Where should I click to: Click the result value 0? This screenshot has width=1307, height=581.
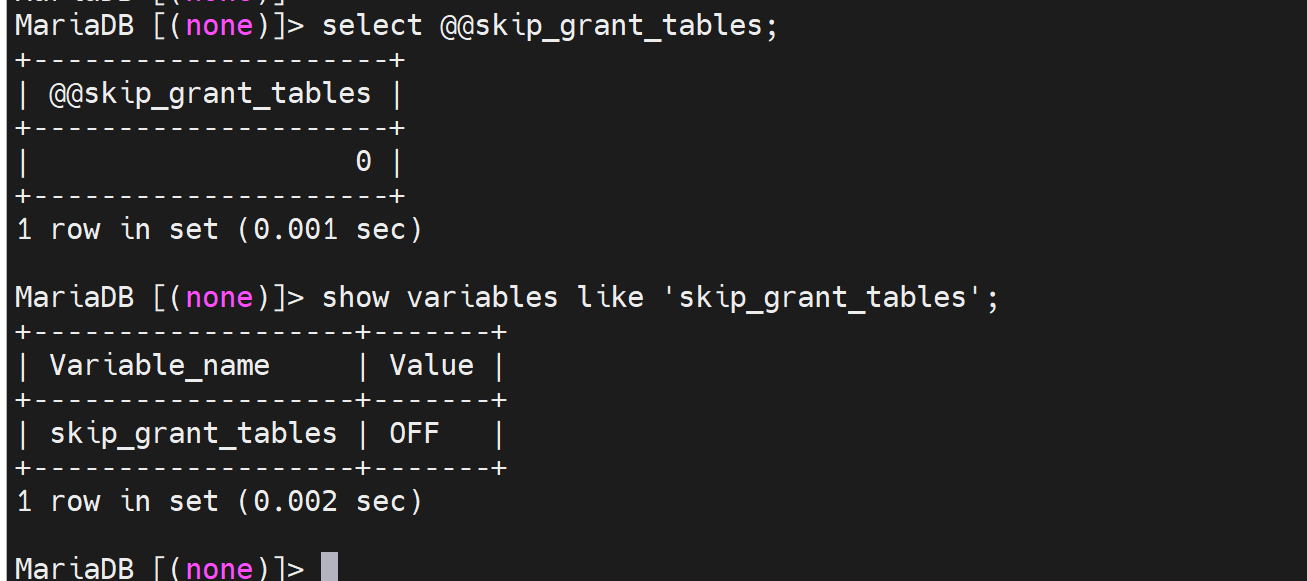tap(364, 161)
